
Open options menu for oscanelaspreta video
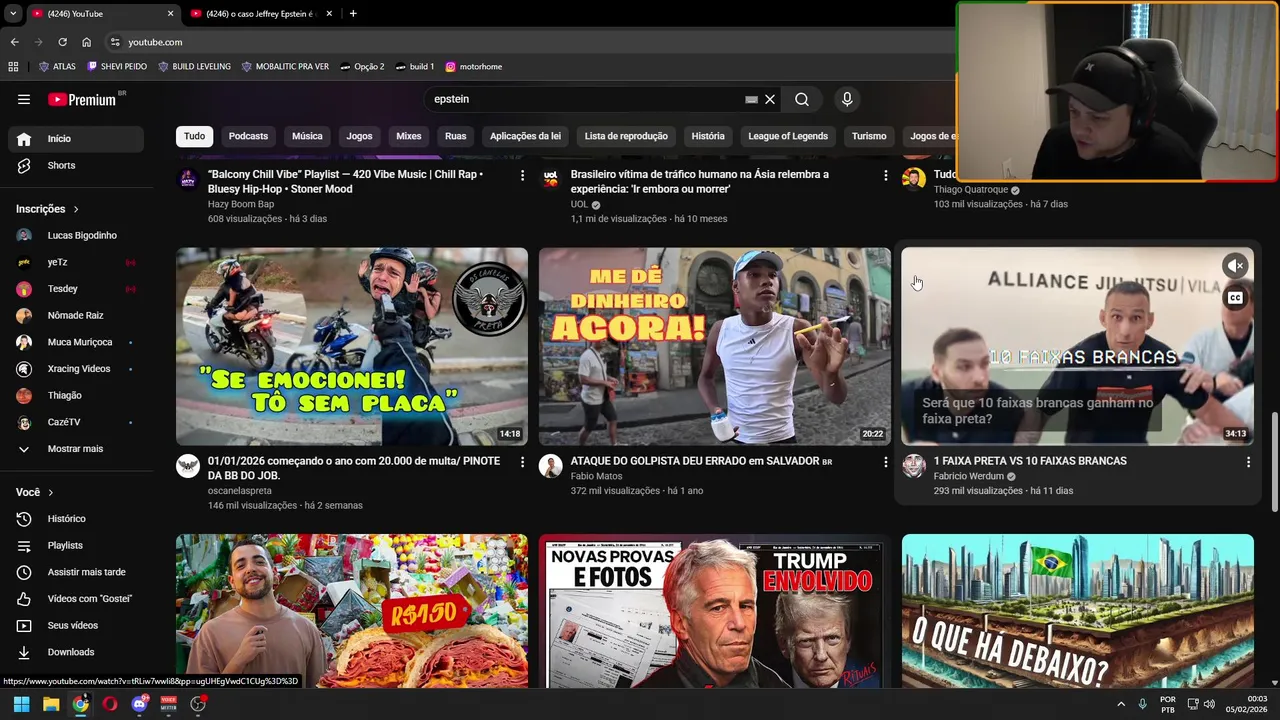click(522, 462)
